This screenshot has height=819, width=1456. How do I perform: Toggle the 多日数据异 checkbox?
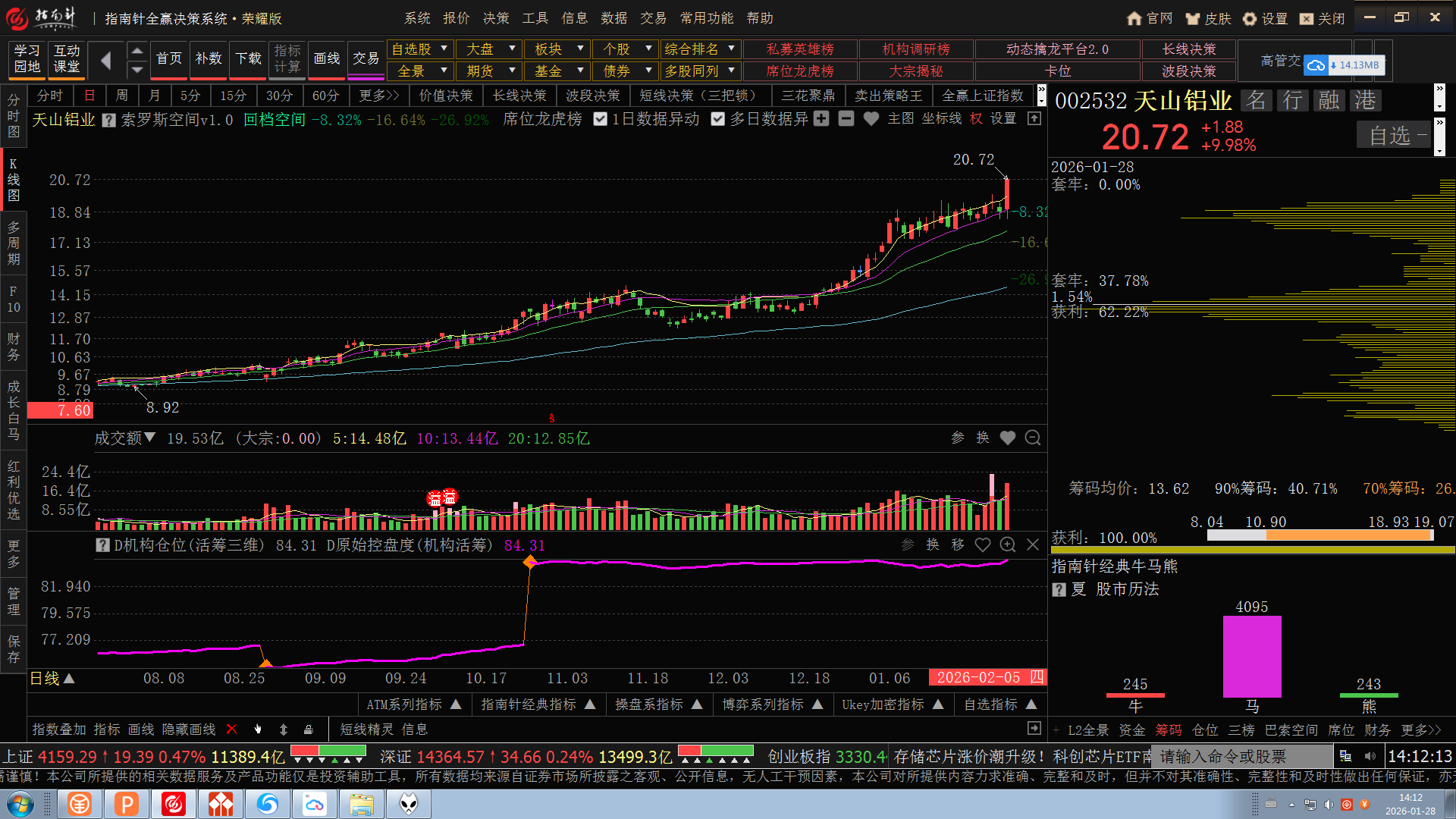click(x=718, y=119)
